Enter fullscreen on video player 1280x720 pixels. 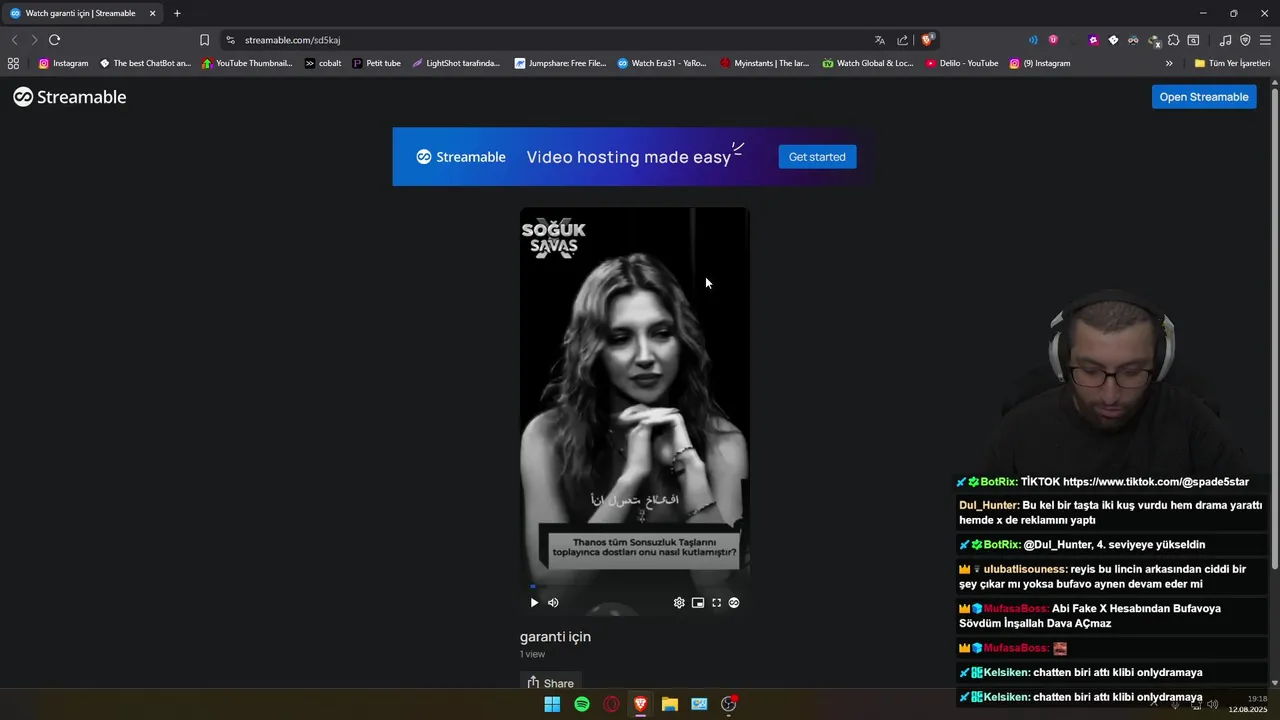(716, 603)
